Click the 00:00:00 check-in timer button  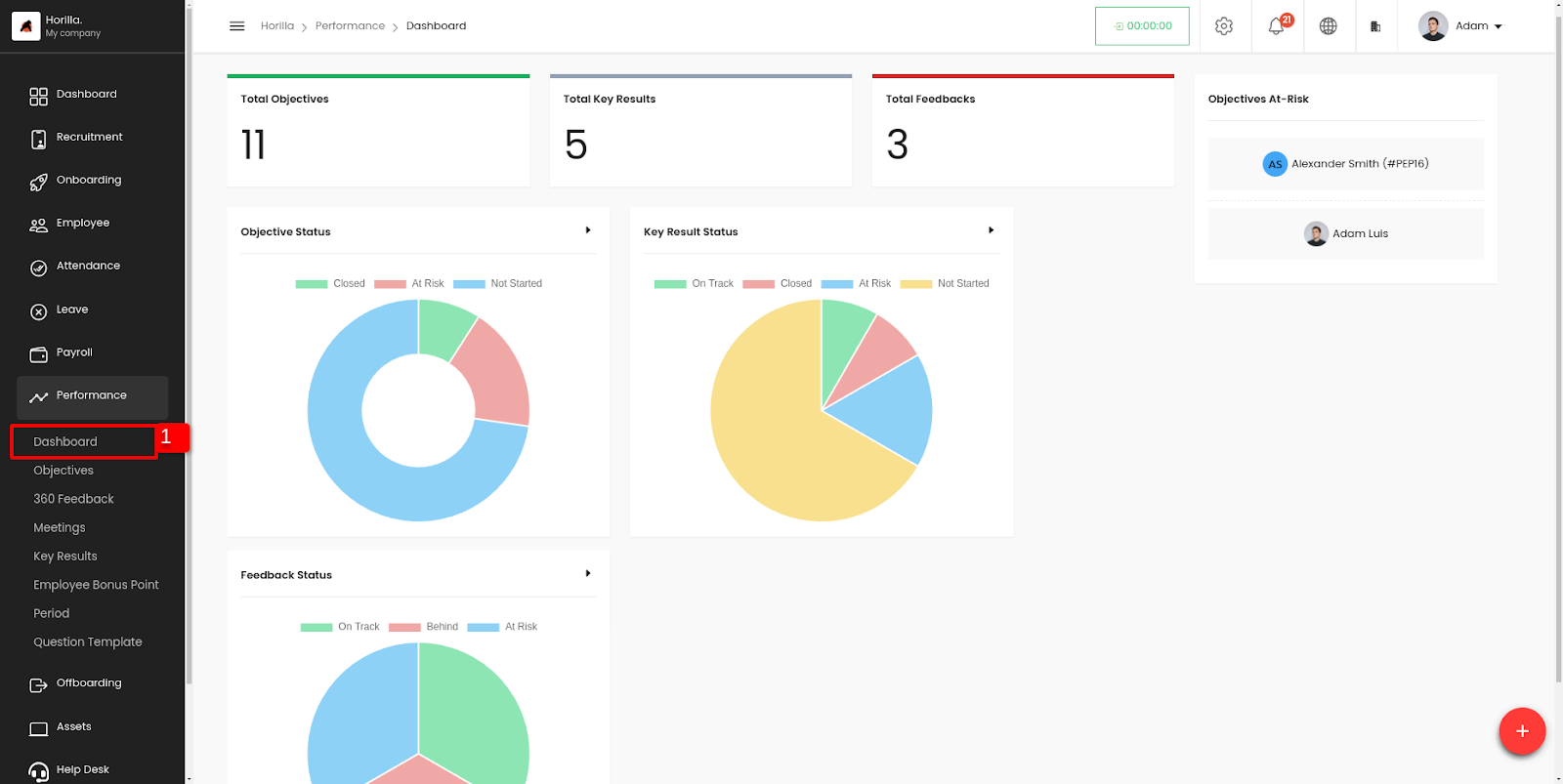pos(1142,26)
